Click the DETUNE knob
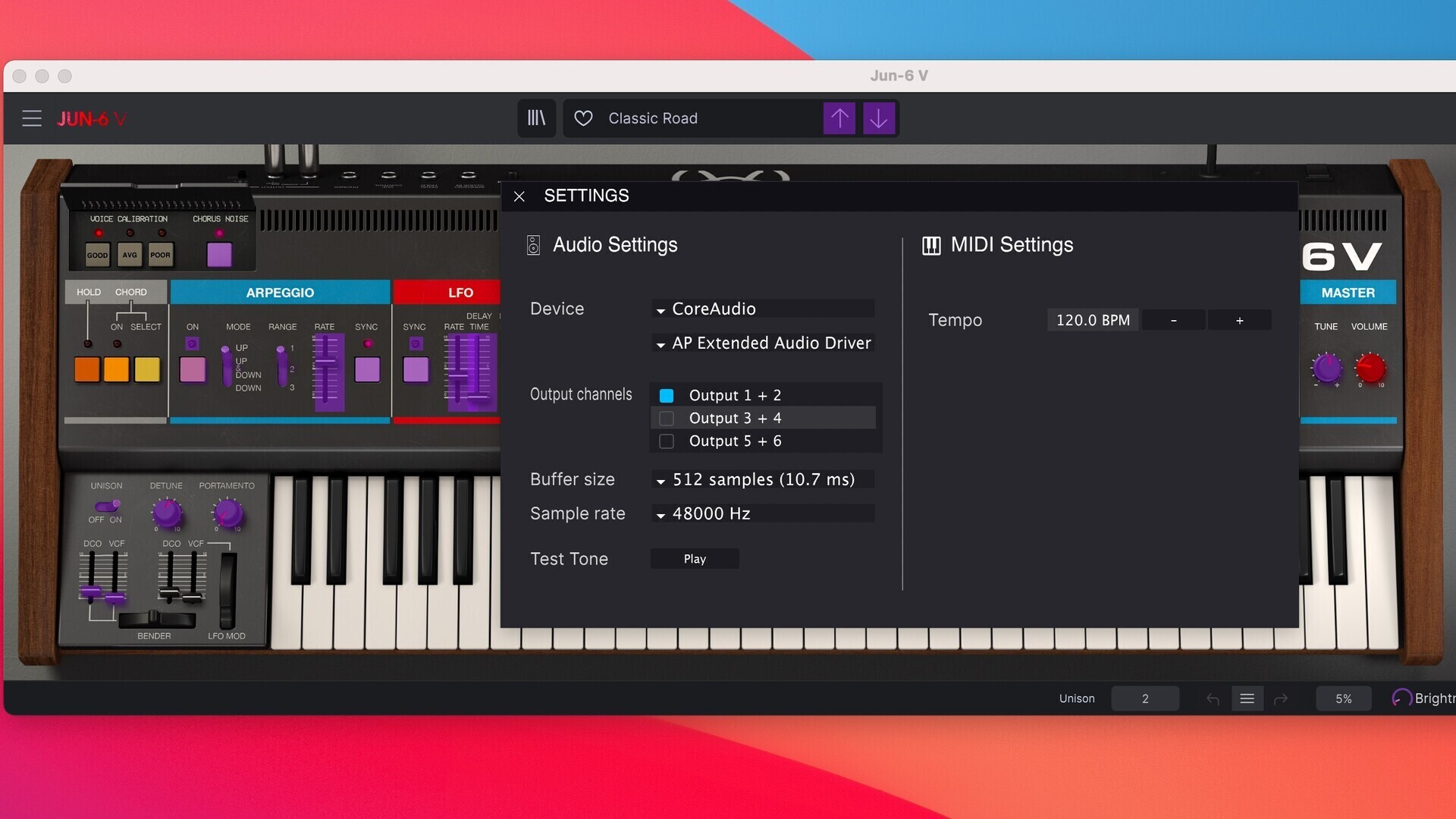This screenshot has height=819, width=1456. click(x=166, y=513)
